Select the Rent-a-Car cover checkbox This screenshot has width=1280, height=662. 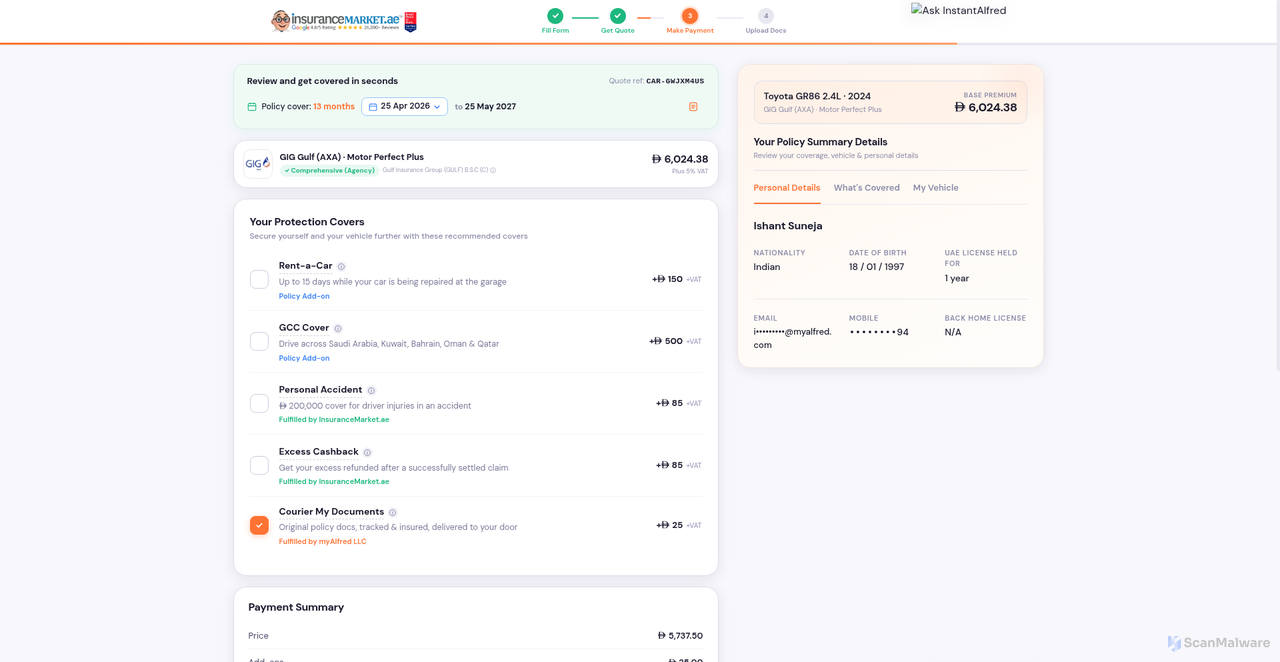click(259, 279)
